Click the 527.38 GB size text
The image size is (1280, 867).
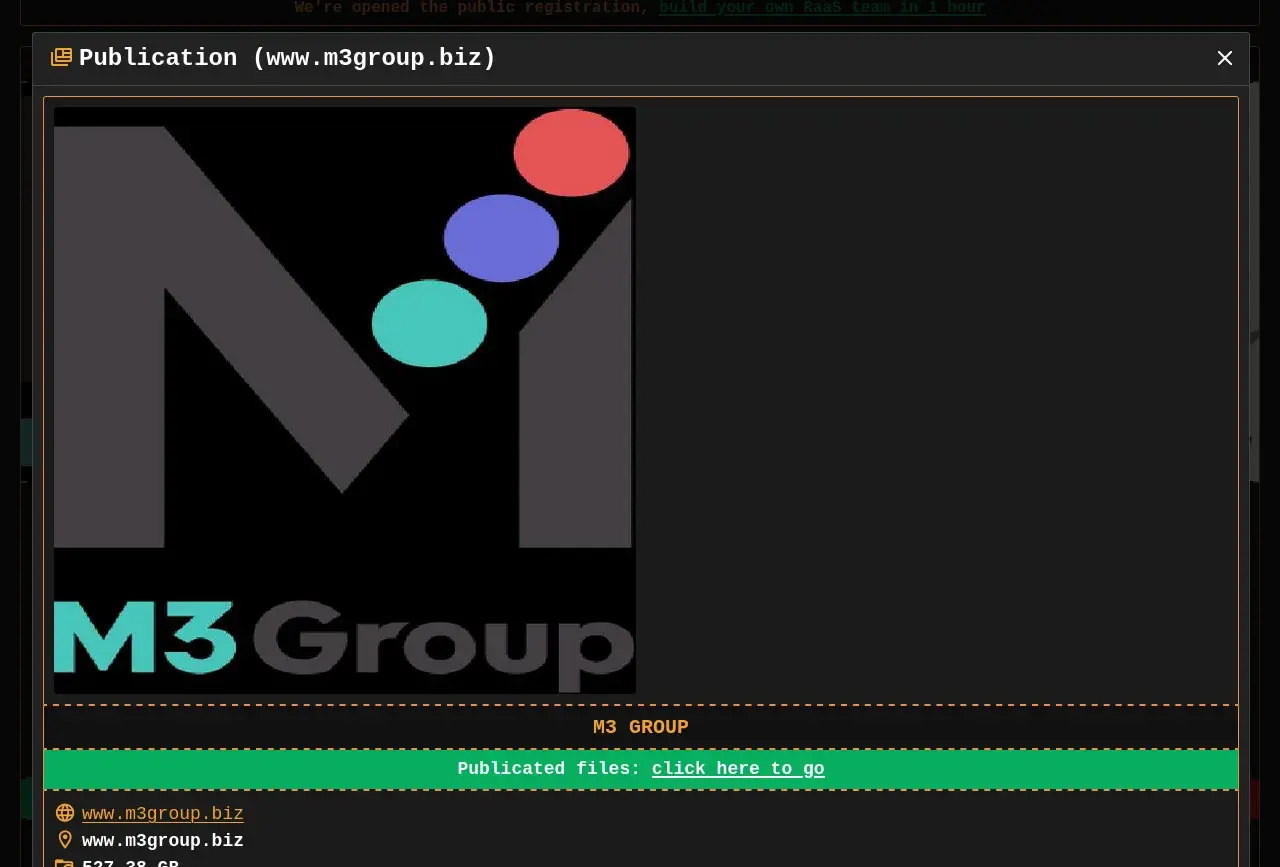click(x=130, y=863)
